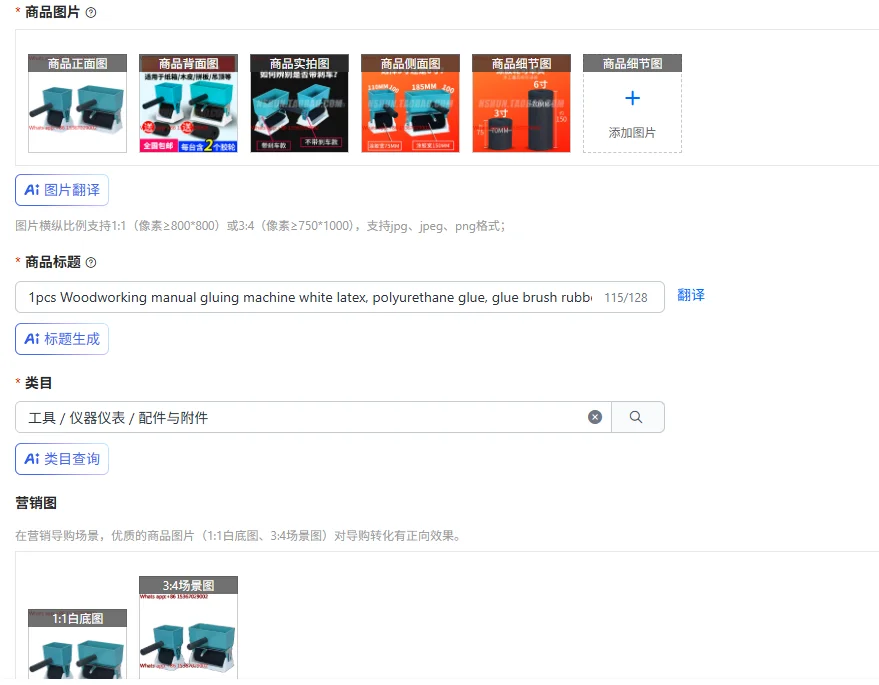This screenshot has width=879, height=685.
Task: Click the plus icon to add image
Action: [632, 98]
